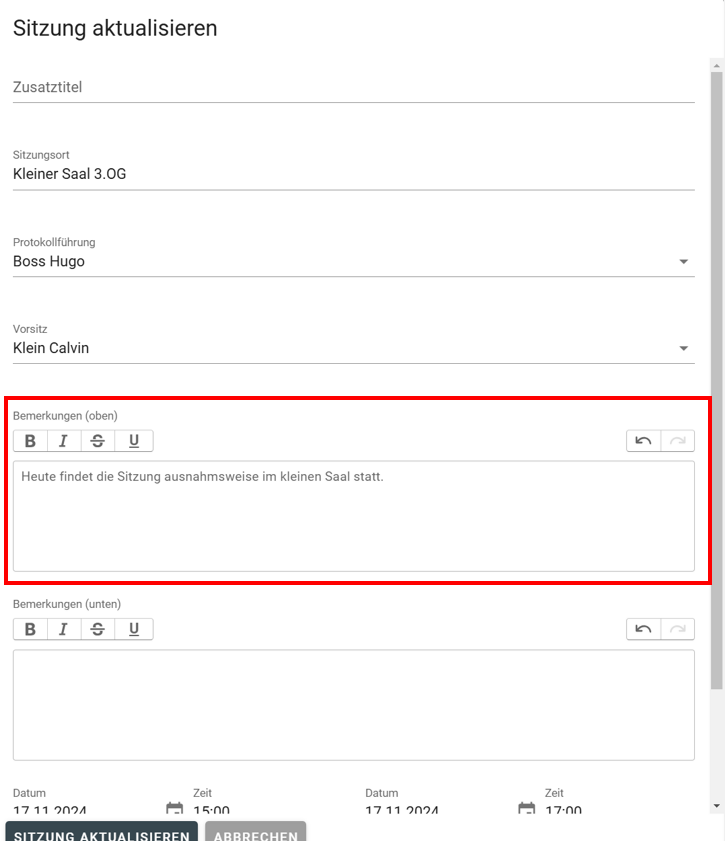Undo last edit in Bemerkungen (oben)
Image resolution: width=725 pixels, height=841 pixels.
643,441
